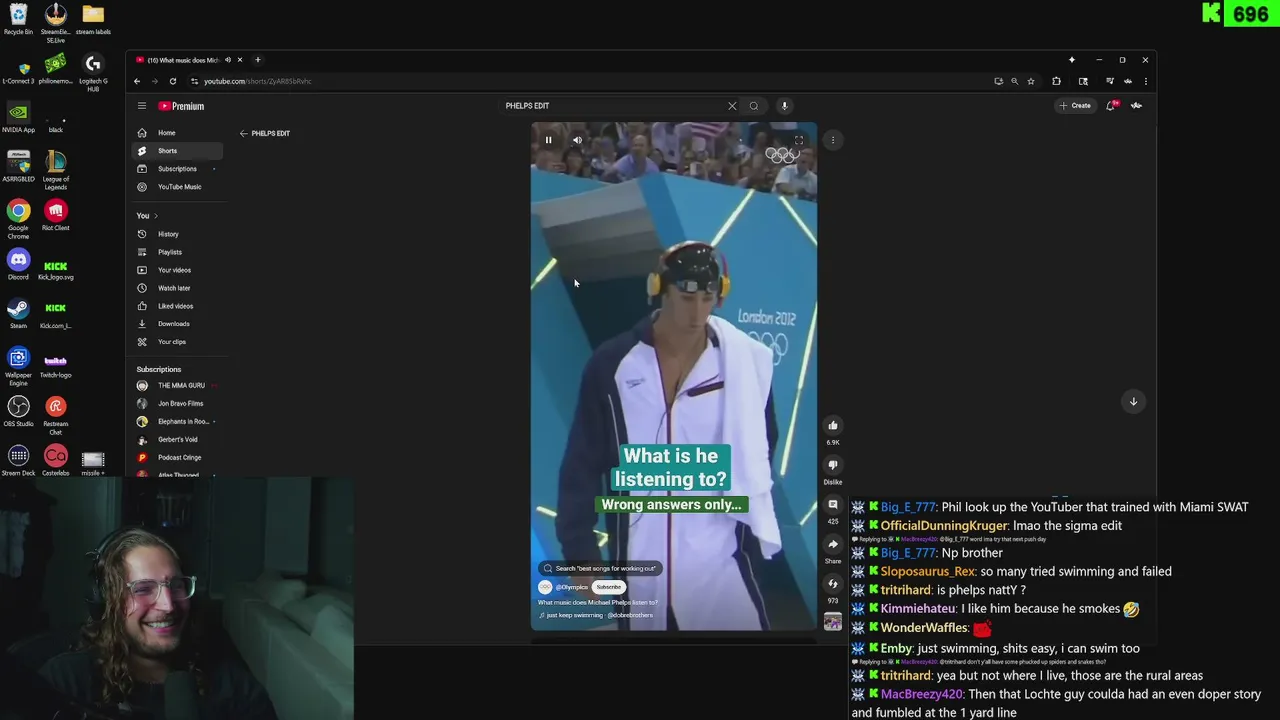Select Shorts in YouTube sidebar
This screenshot has width=1280, height=720.
[177, 151]
